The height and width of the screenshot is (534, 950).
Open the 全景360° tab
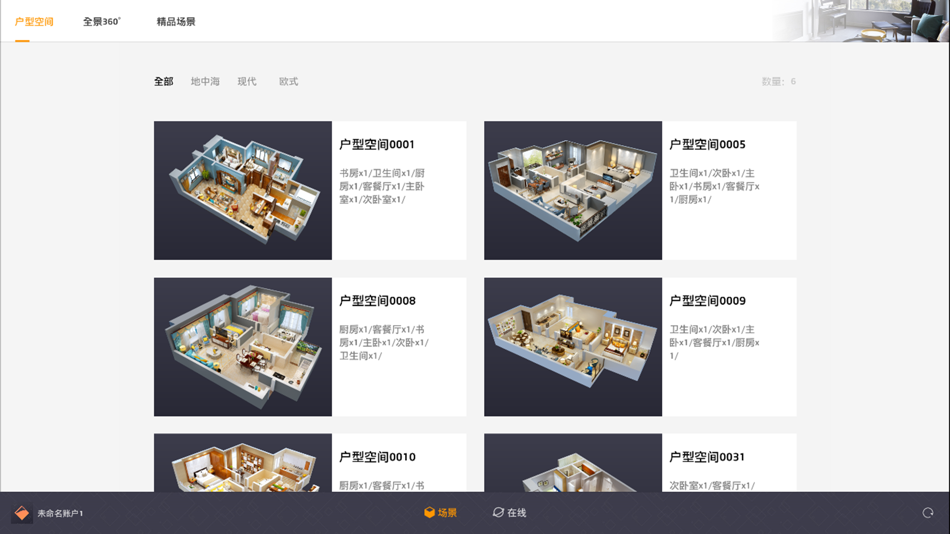(102, 22)
